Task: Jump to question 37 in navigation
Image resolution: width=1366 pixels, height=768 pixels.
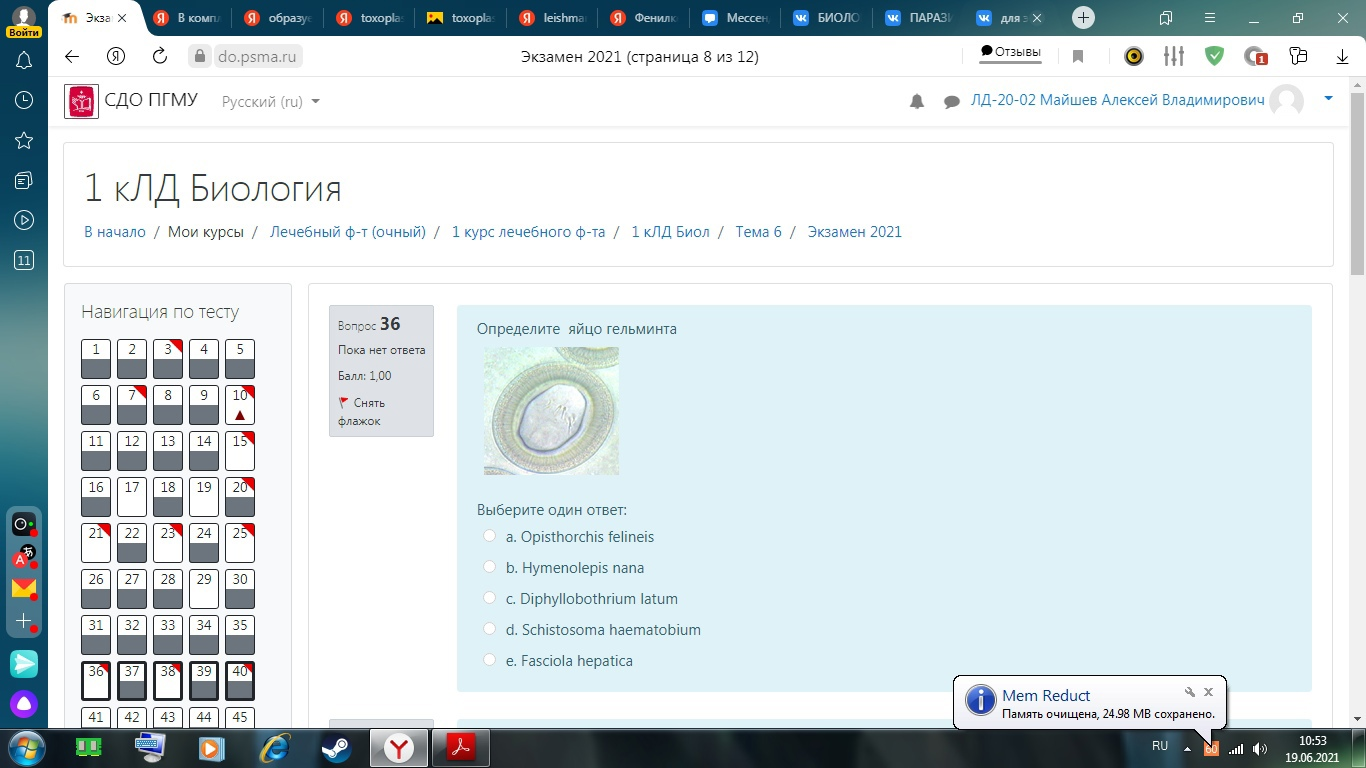Action: pos(132,681)
